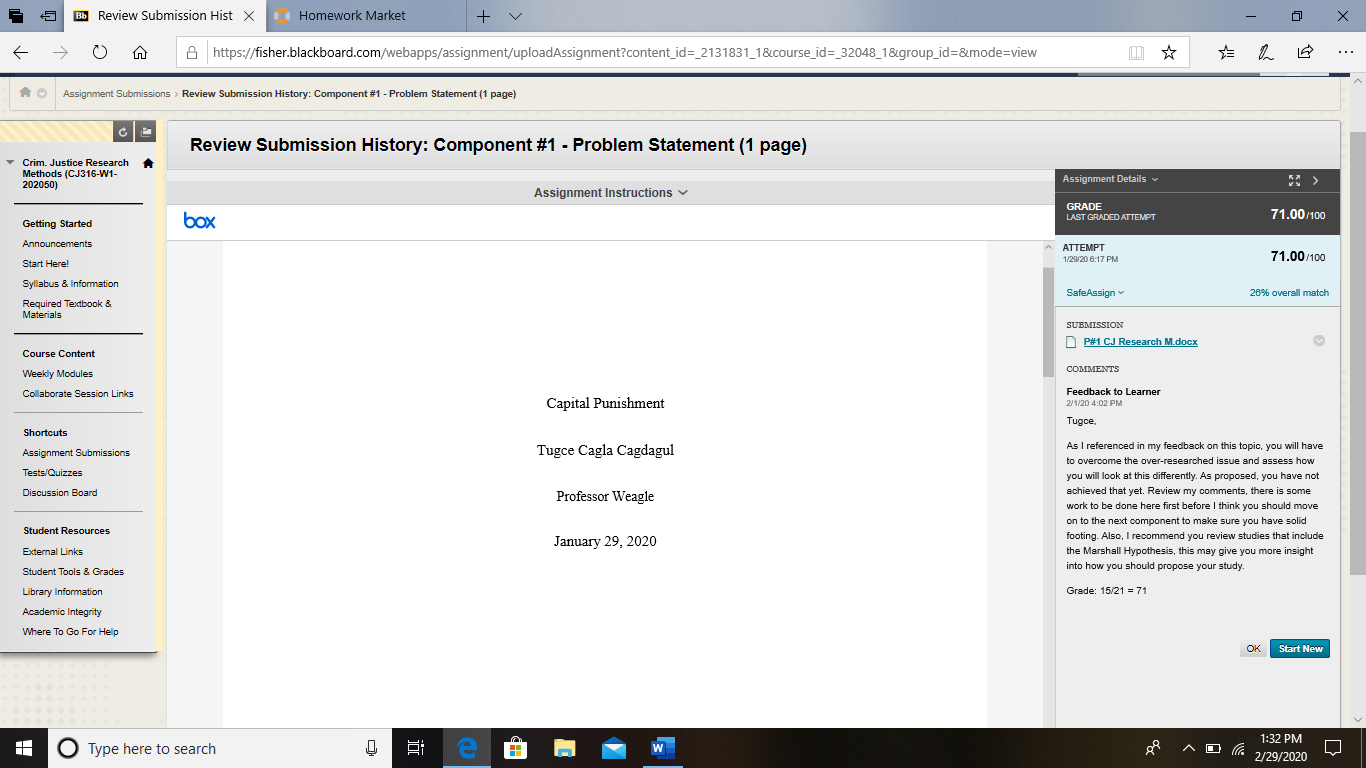1366x768 pixels.
Task: Show the tab previews chevron
Action: (x=515, y=16)
